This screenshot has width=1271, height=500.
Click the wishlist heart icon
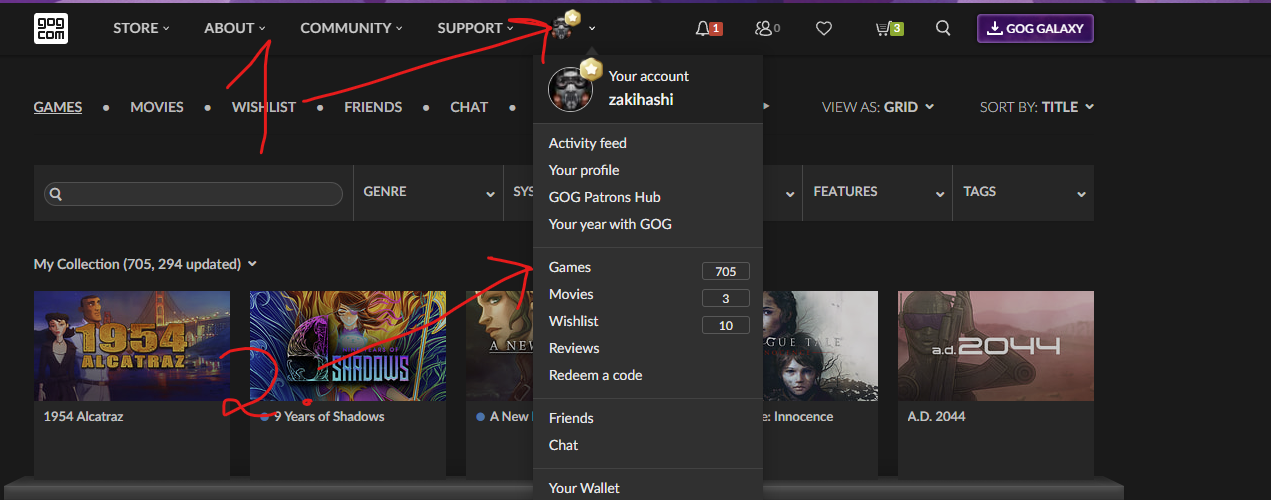tap(824, 28)
